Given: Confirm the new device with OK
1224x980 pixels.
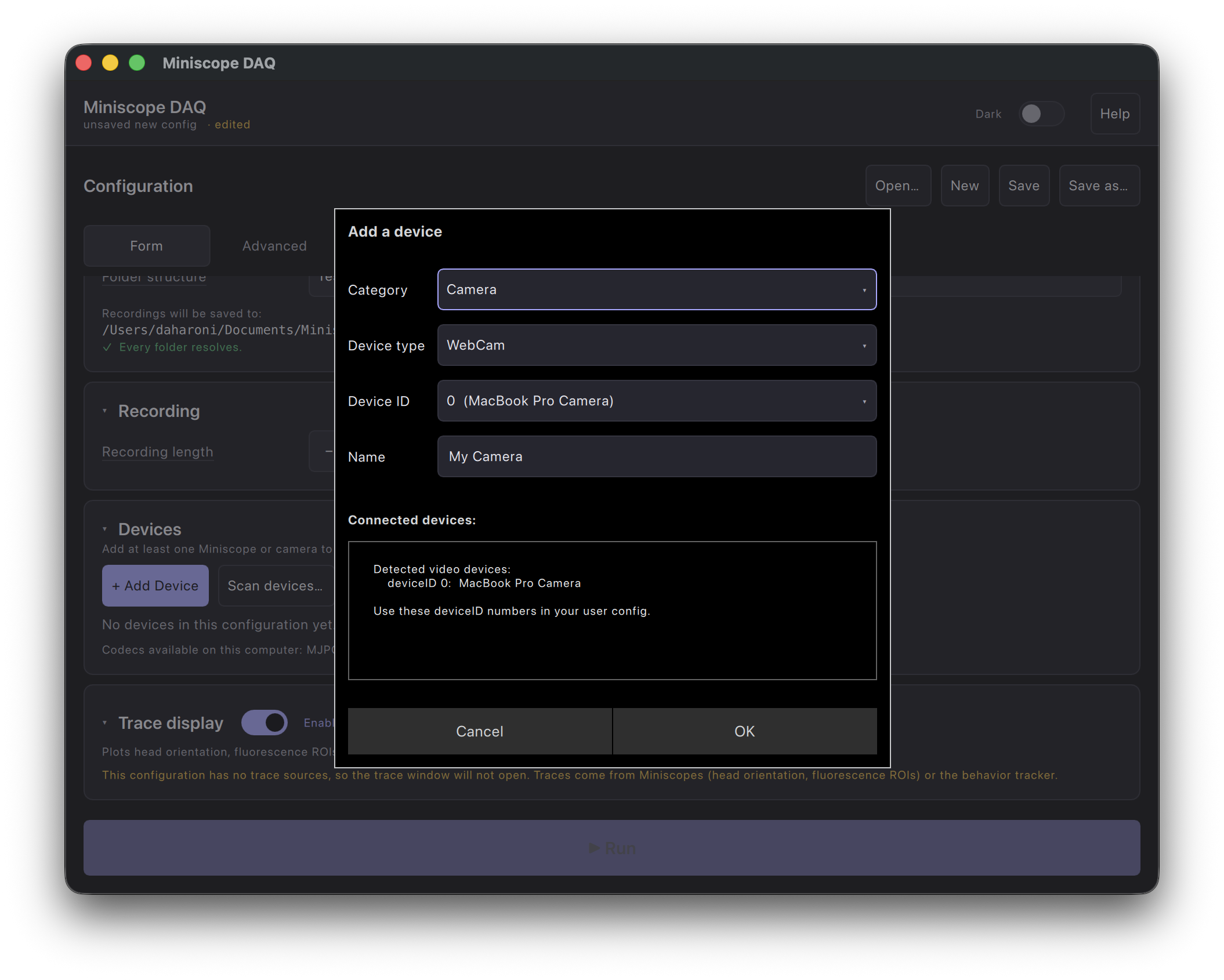Looking at the screenshot, I should pyautogui.click(x=745, y=731).
